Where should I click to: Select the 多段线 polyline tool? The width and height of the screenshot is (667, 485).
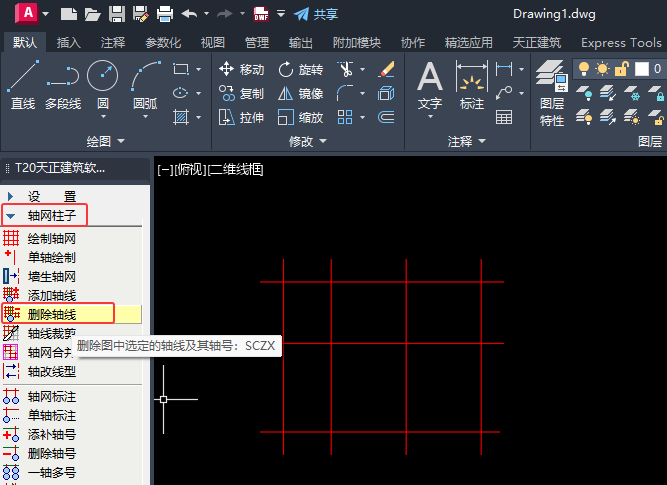pos(63,85)
